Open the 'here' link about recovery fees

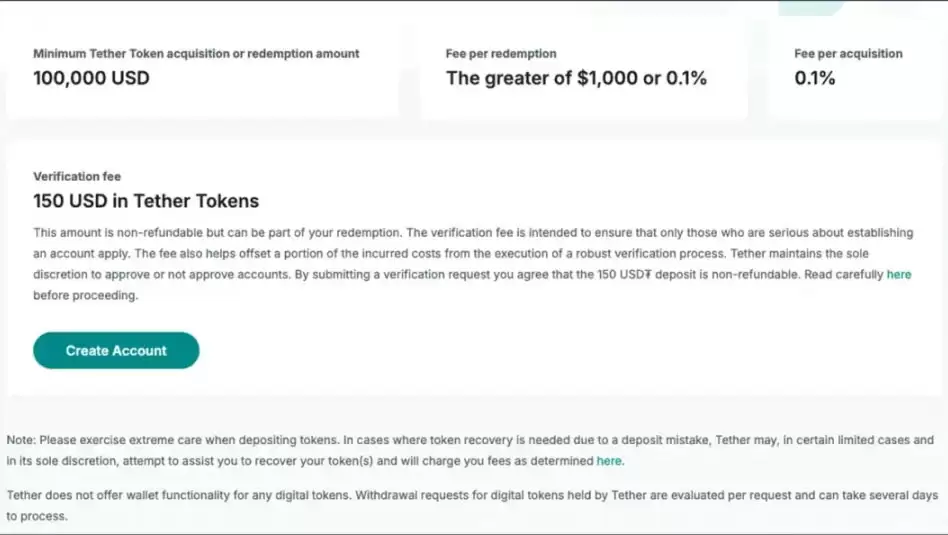coord(609,461)
